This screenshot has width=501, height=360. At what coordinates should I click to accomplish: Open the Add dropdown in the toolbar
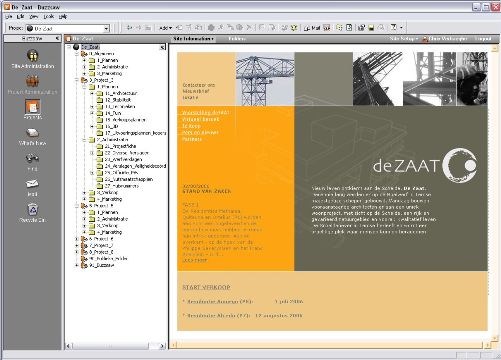[165, 28]
